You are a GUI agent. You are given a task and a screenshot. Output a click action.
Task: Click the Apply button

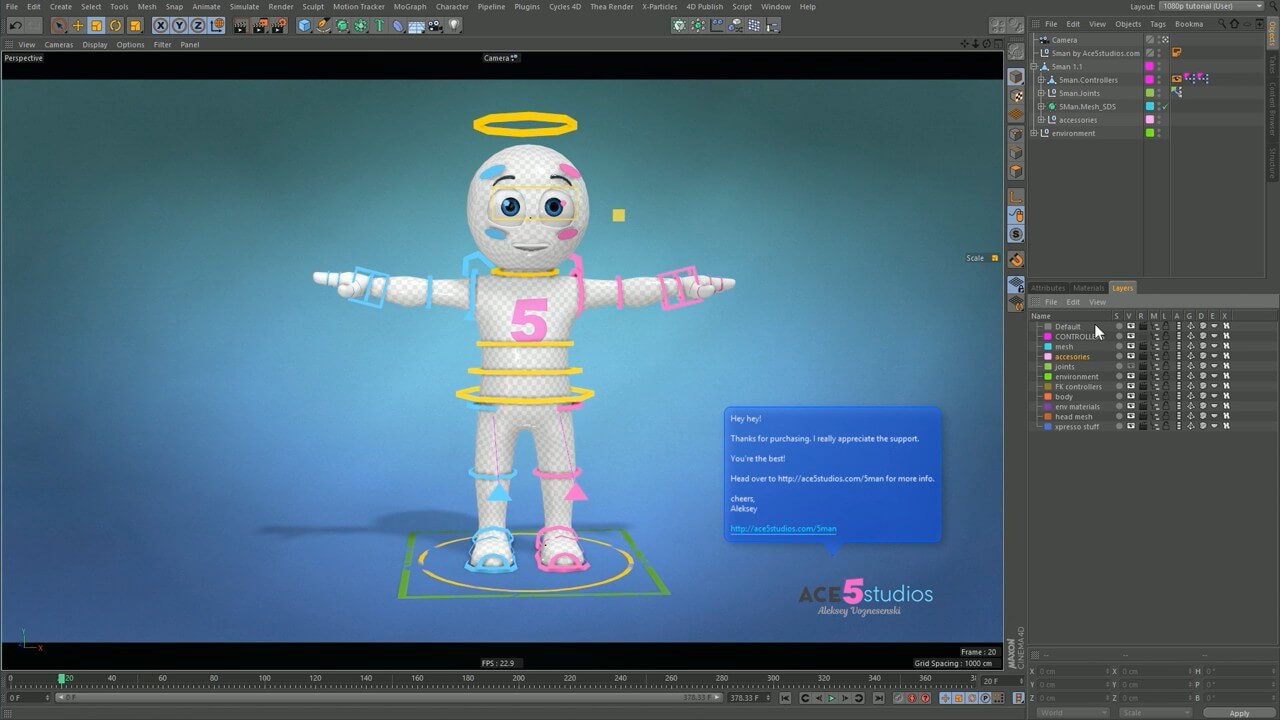[1239, 713]
